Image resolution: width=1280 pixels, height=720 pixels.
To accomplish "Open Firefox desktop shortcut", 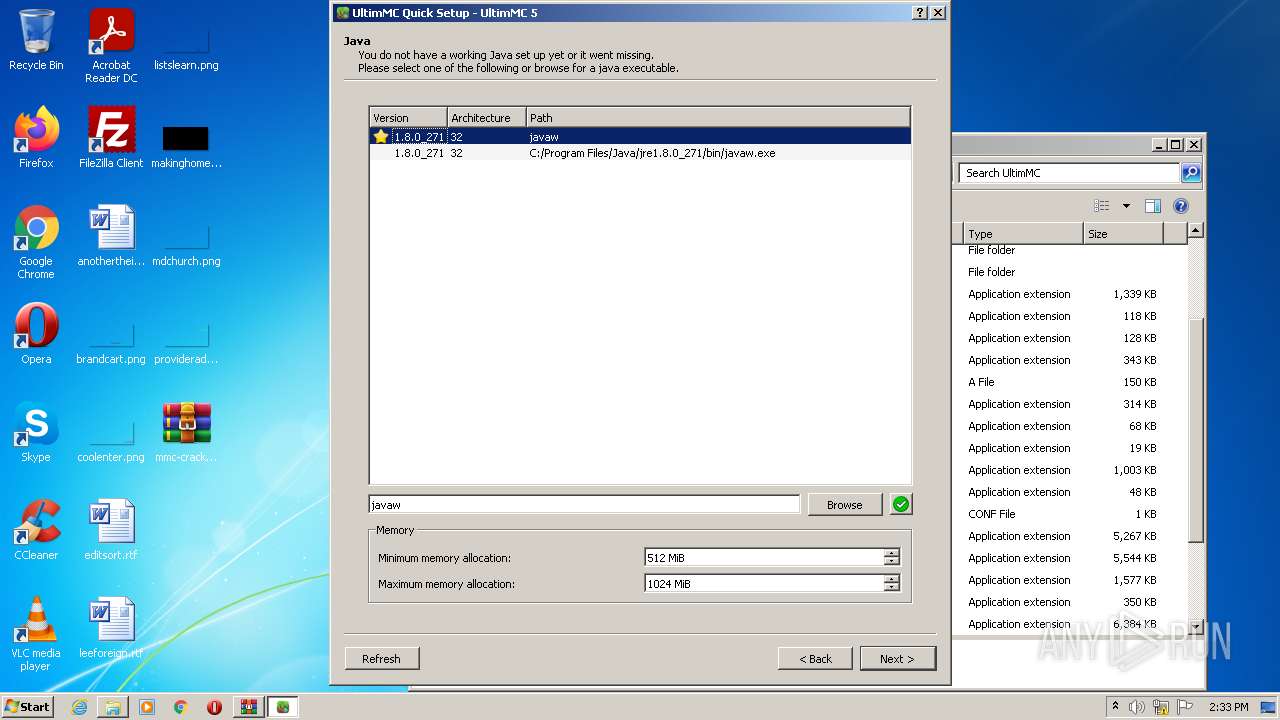I will (36, 138).
